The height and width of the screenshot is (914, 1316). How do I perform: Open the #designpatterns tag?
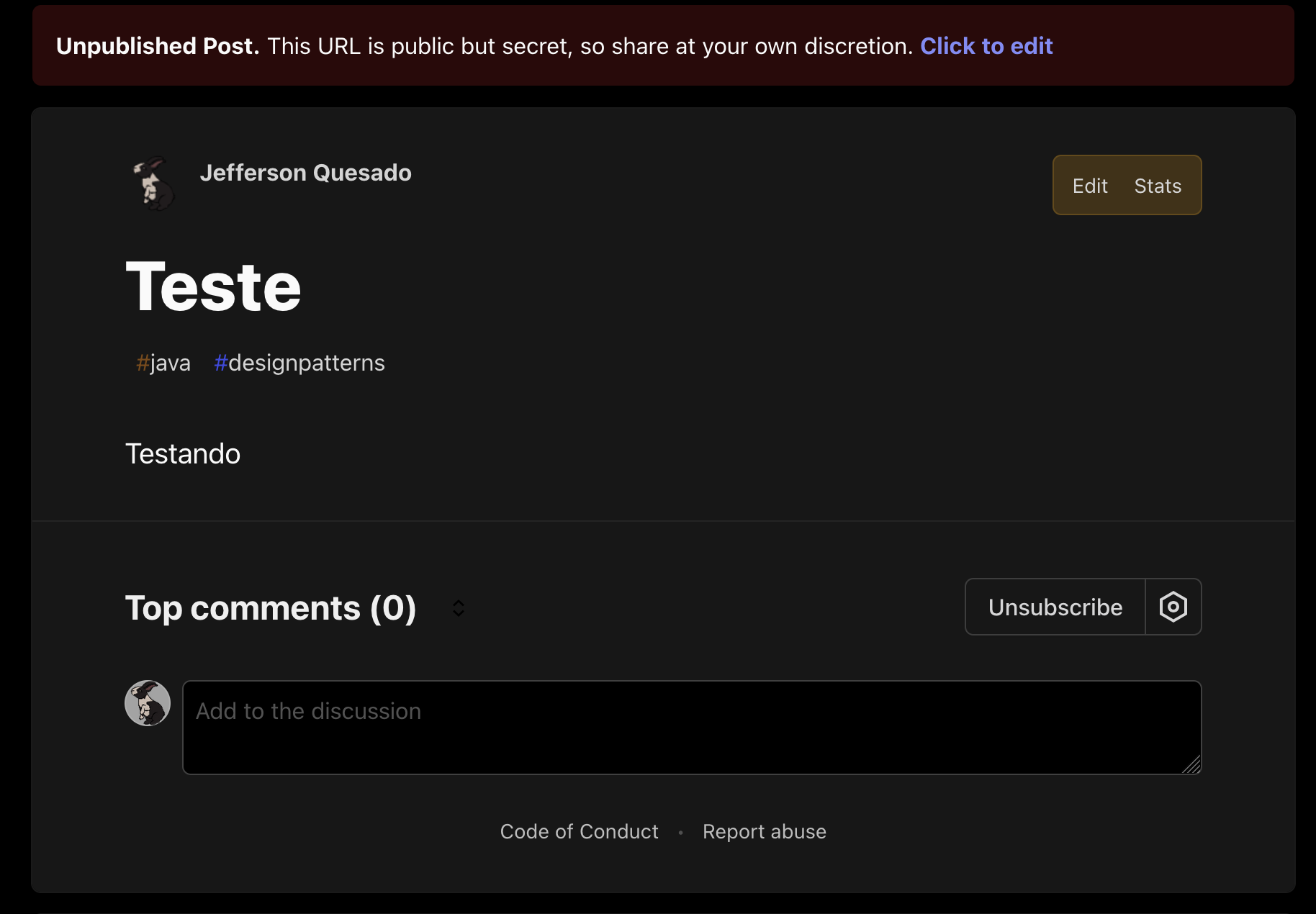click(x=299, y=363)
